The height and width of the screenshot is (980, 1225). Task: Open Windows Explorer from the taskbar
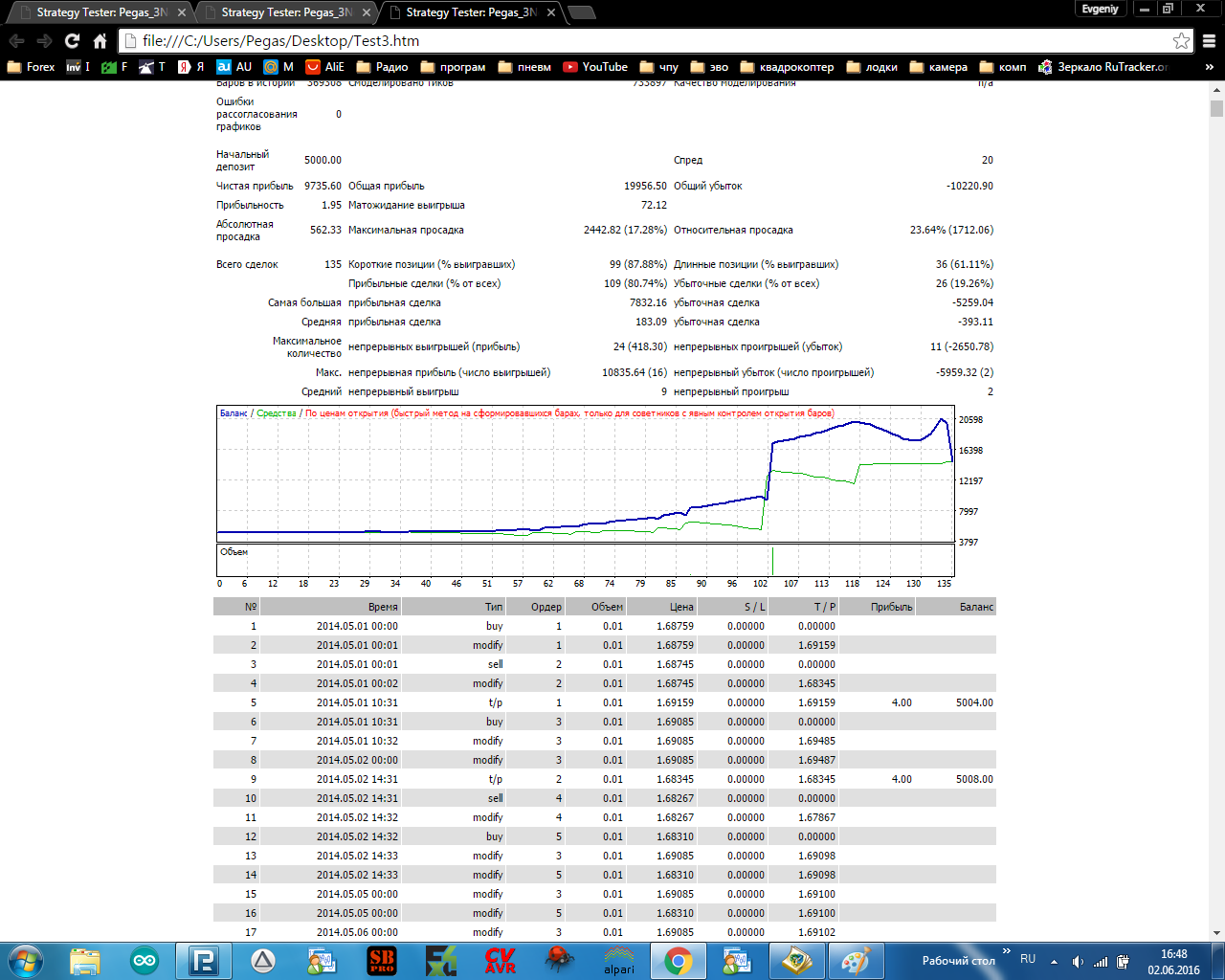(x=85, y=961)
